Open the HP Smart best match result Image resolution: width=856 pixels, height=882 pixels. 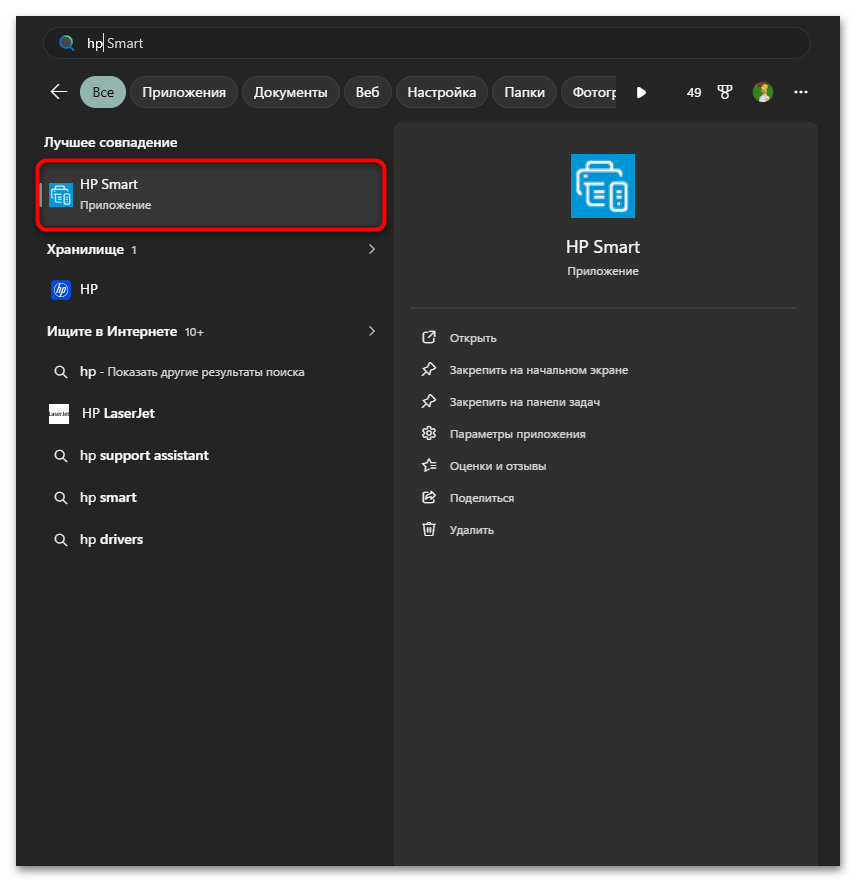tap(211, 195)
